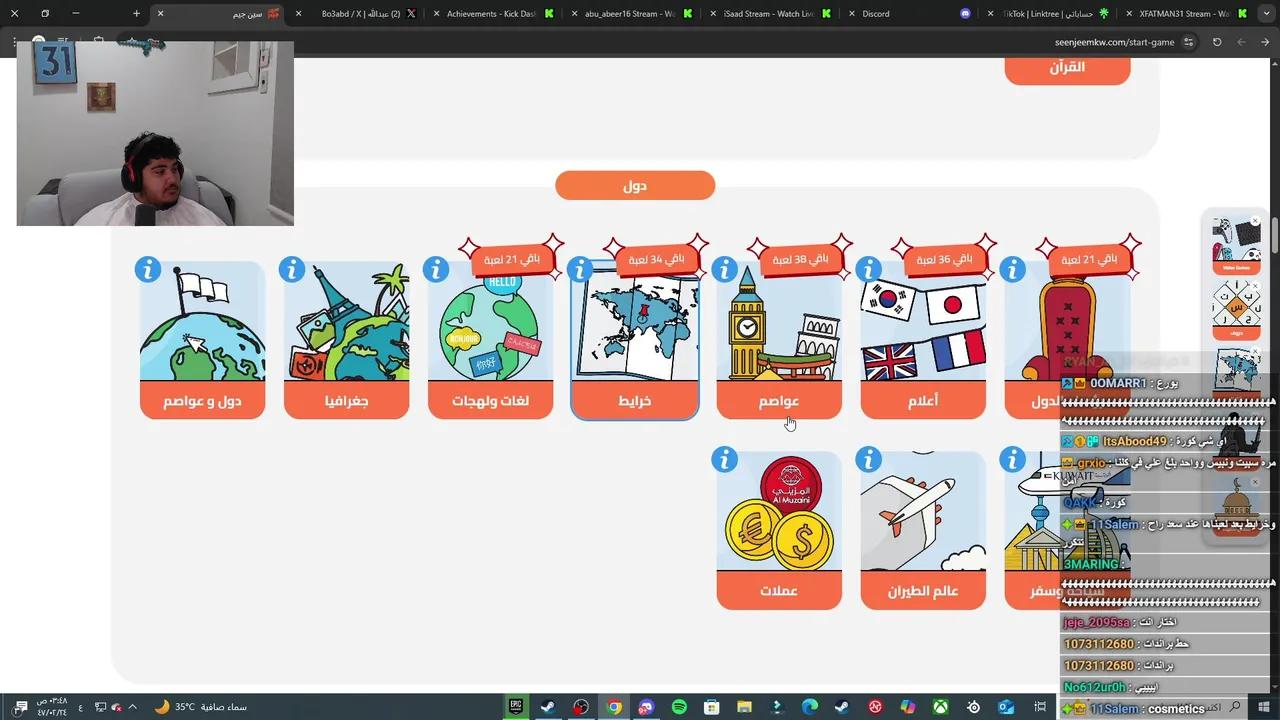
Task: Open Microsoft Edge from taskbar
Action: pos(810,707)
